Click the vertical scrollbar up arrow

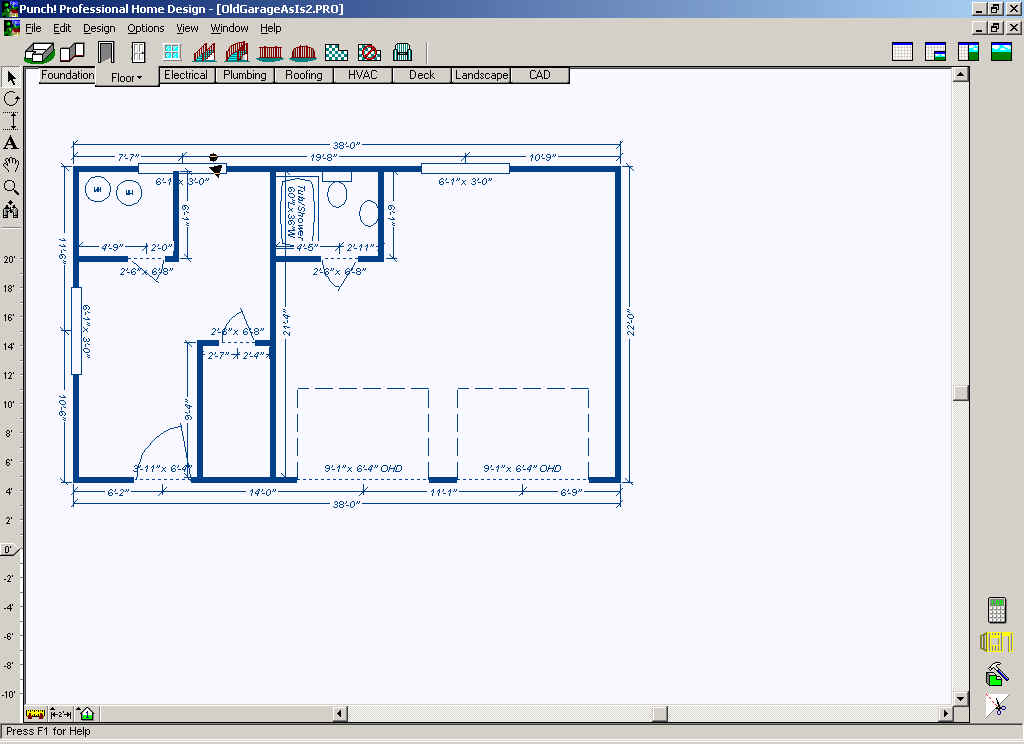960,74
